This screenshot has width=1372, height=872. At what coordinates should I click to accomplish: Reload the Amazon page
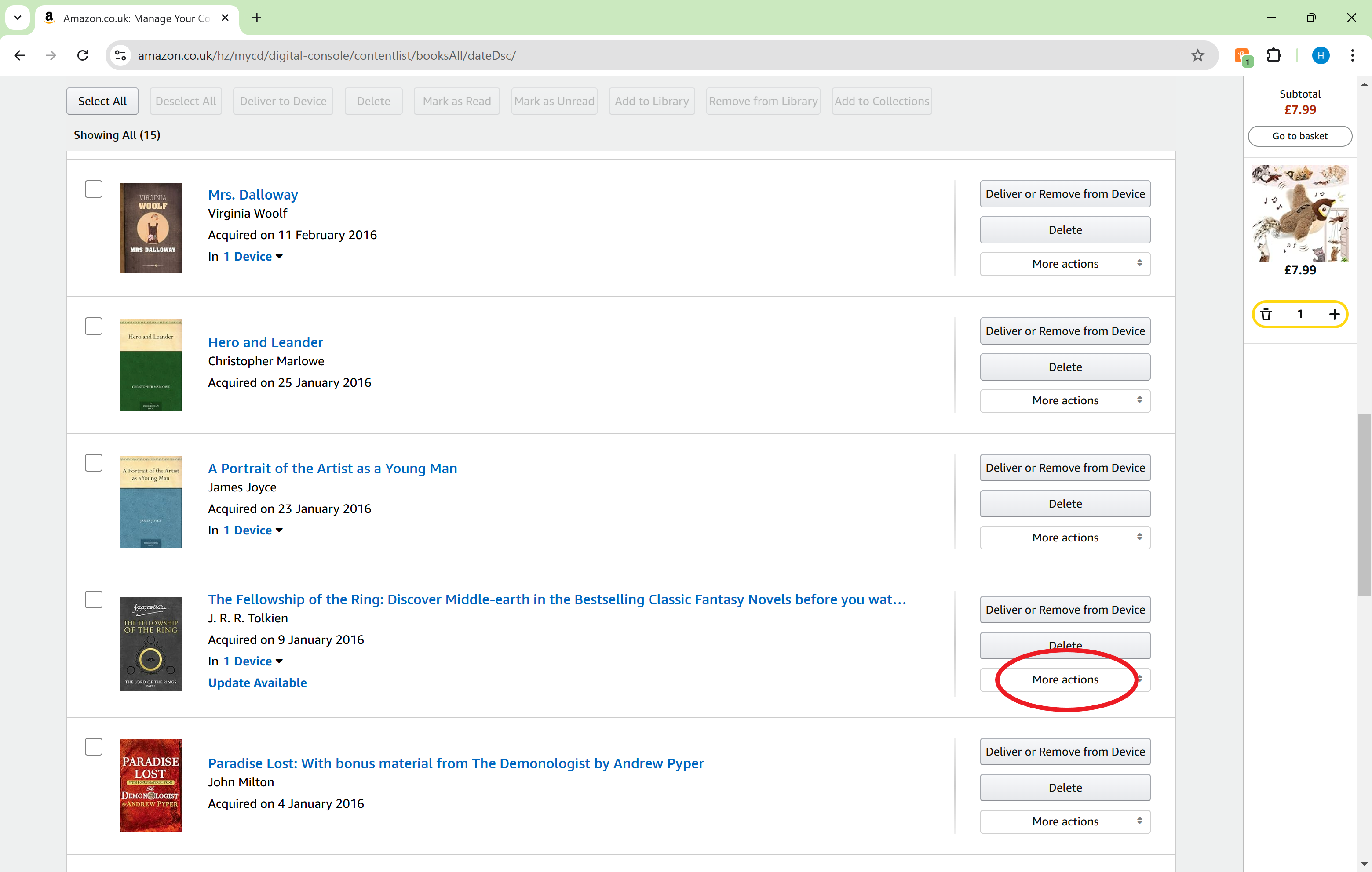click(83, 55)
